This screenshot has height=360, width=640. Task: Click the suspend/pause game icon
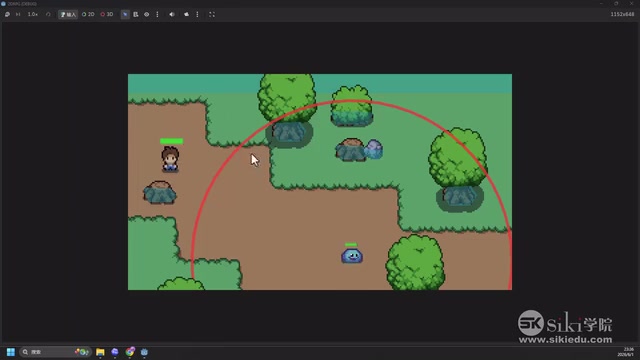pyautogui.click(x=7, y=14)
